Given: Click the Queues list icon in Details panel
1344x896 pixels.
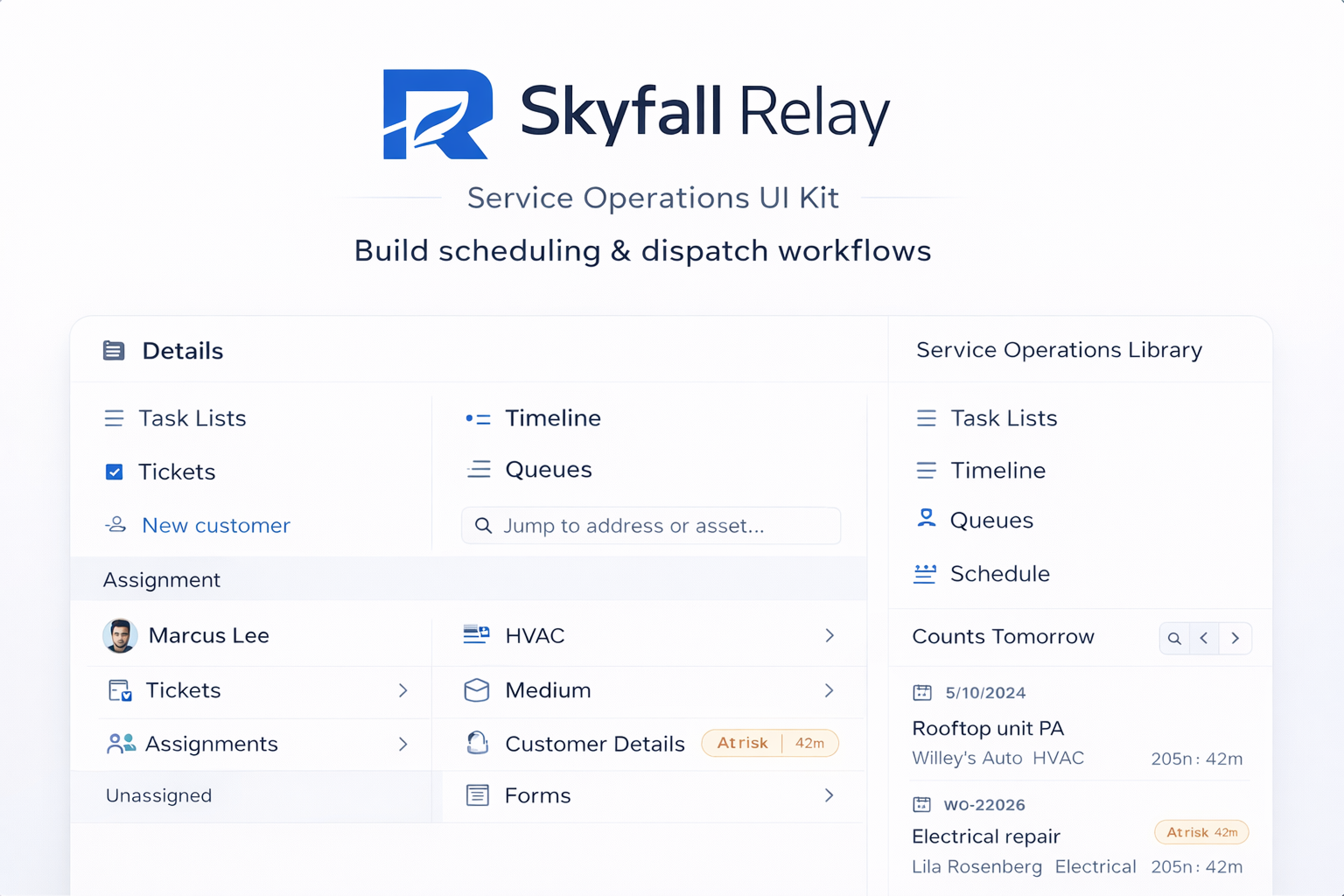Looking at the screenshot, I should click(x=479, y=469).
